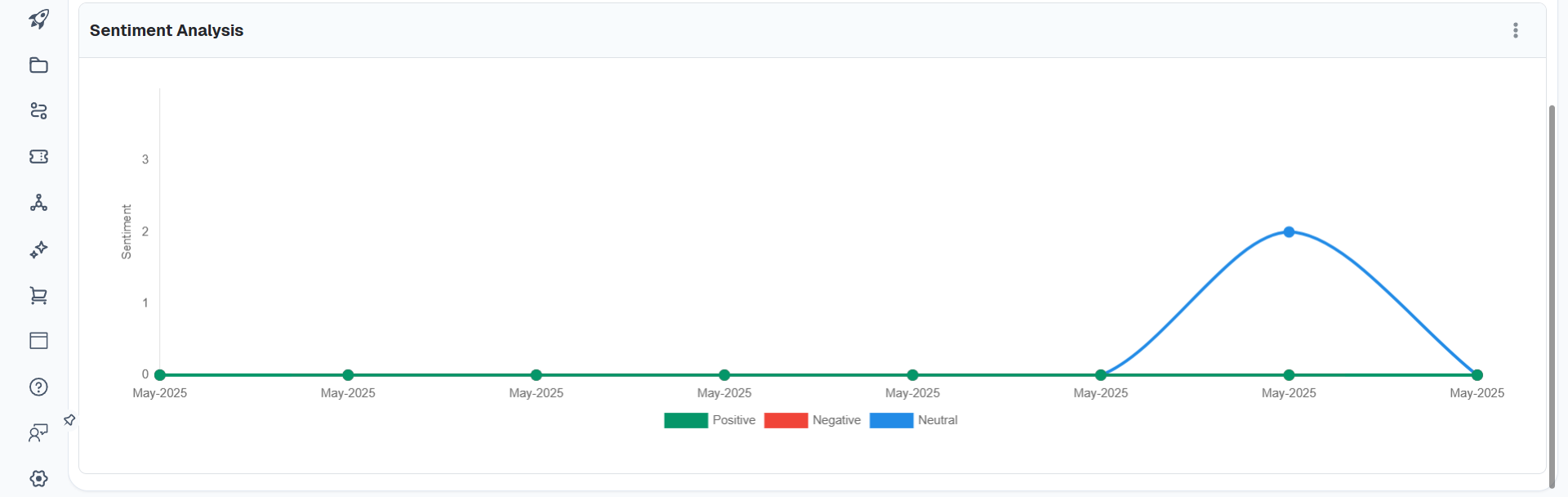Viewport: 1568px width, 497px height.
Task: Open the Sentiment Analysis three-dot menu
Action: pyautogui.click(x=1515, y=30)
